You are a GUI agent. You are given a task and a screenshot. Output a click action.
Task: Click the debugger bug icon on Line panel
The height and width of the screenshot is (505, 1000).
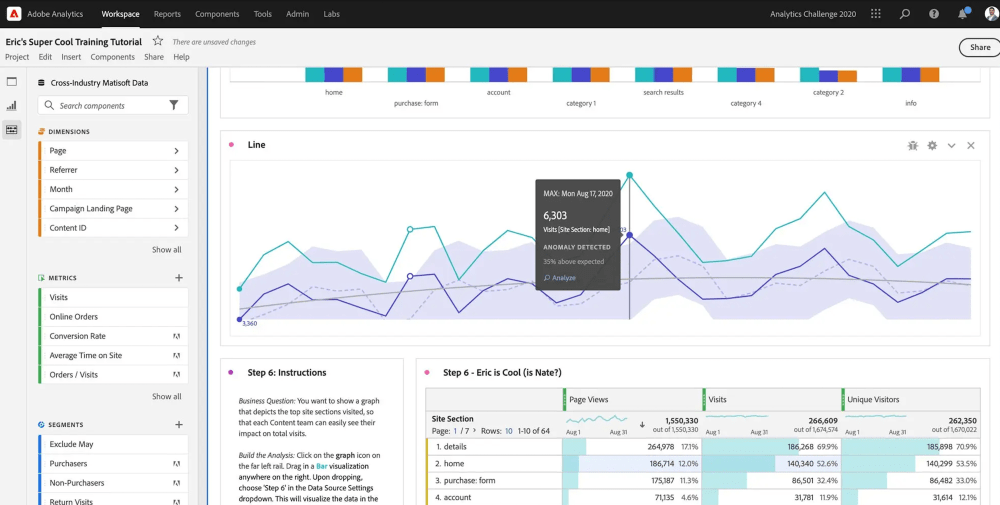tap(913, 145)
